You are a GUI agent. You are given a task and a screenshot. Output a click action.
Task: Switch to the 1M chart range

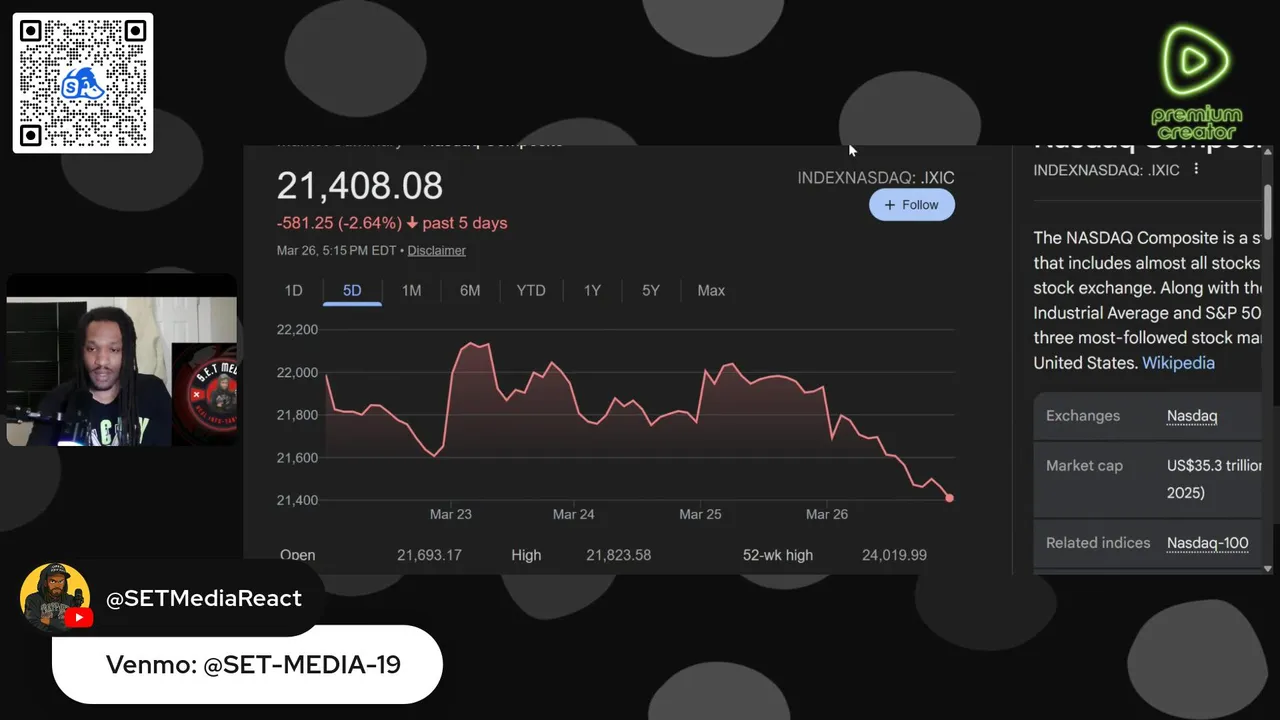pos(411,291)
